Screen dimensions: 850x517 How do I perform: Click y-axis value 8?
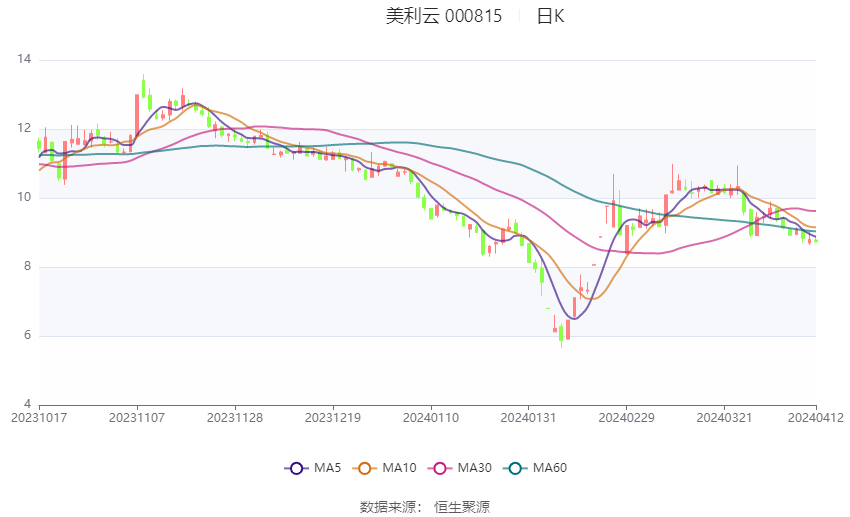(27, 267)
